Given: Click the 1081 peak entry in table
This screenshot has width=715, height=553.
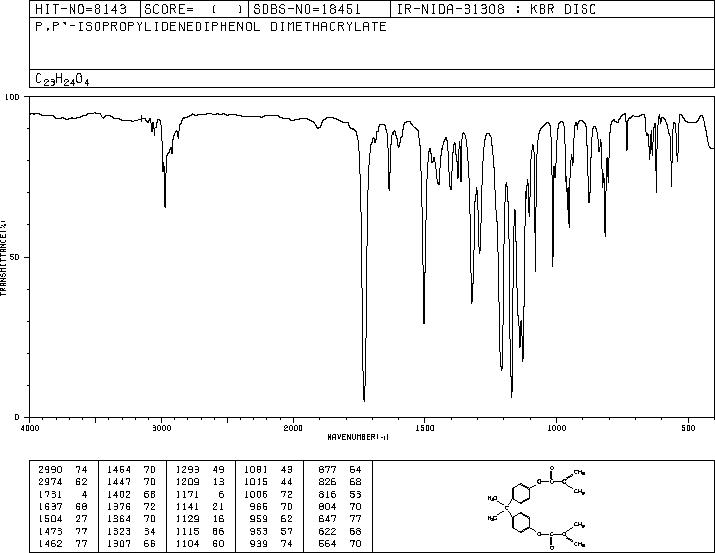Looking at the screenshot, I should coord(269,470).
